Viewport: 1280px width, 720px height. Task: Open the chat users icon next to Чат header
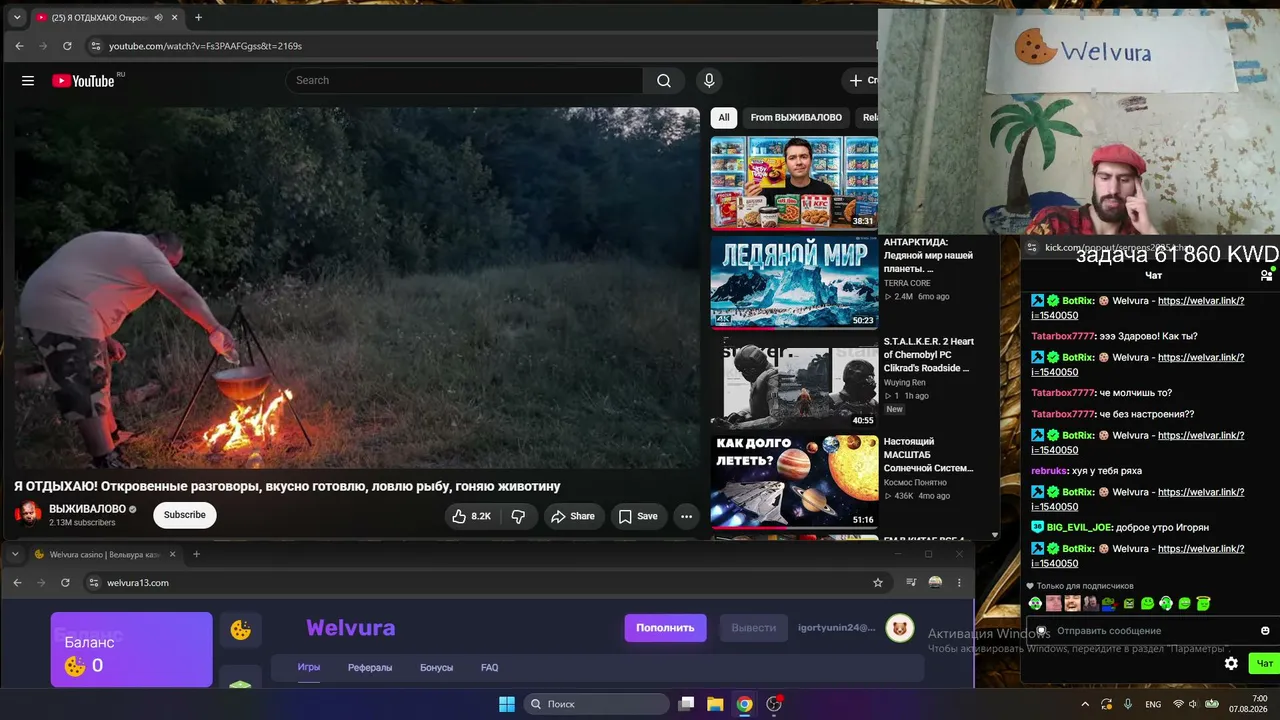pyautogui.click(x=1266, y=275)
